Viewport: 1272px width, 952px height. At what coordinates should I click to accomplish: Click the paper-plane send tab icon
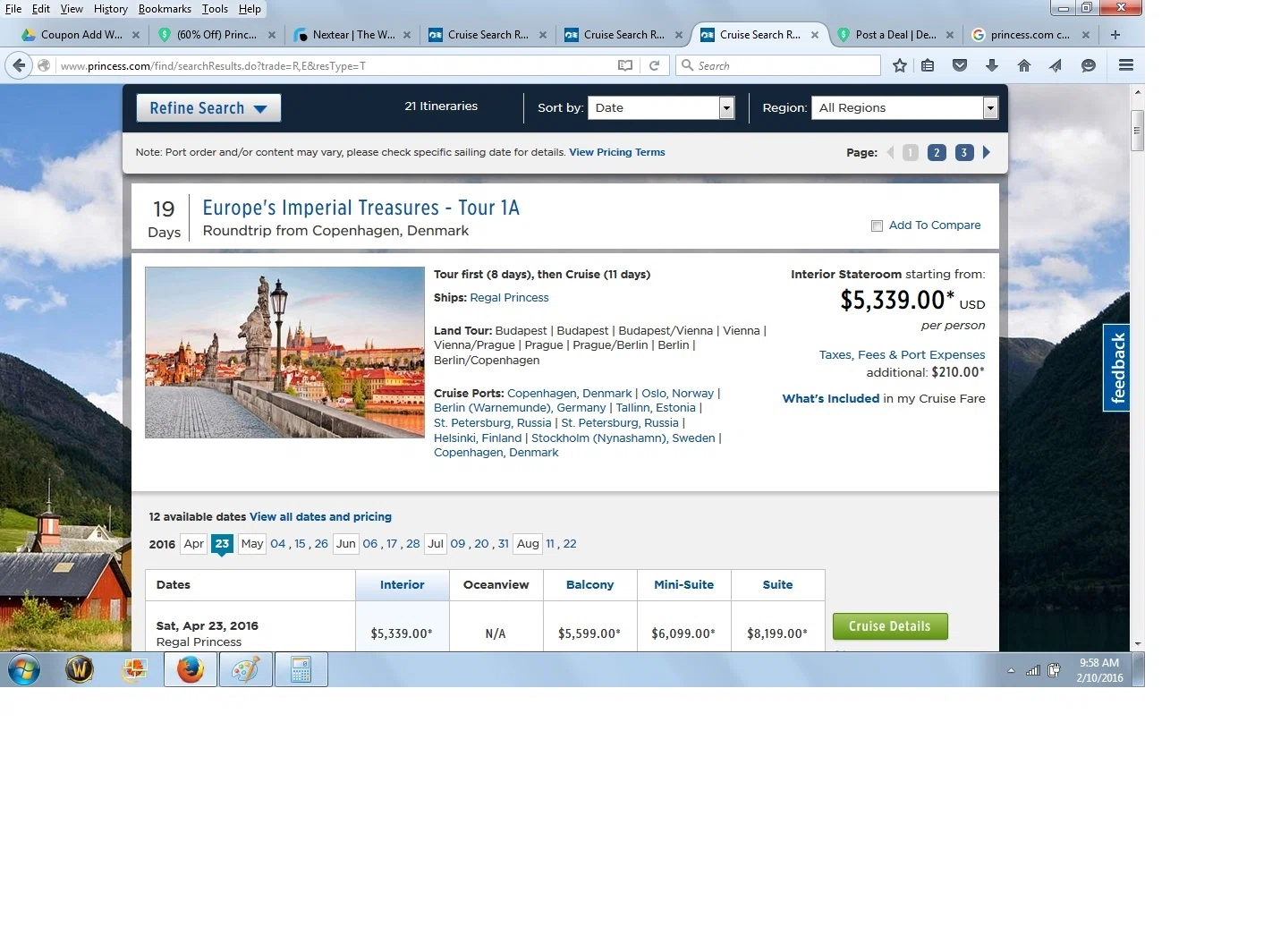[x=1056, y=65]
